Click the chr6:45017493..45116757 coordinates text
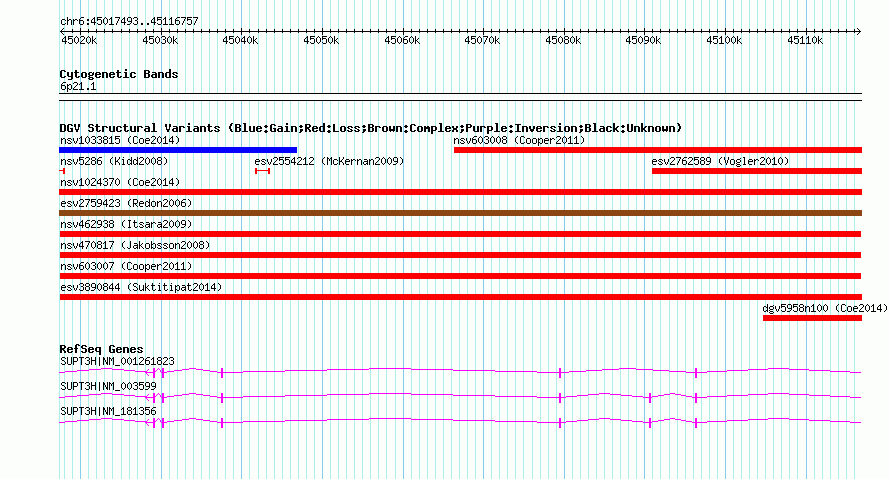This screenshot has height=479, width=890. 129,21
